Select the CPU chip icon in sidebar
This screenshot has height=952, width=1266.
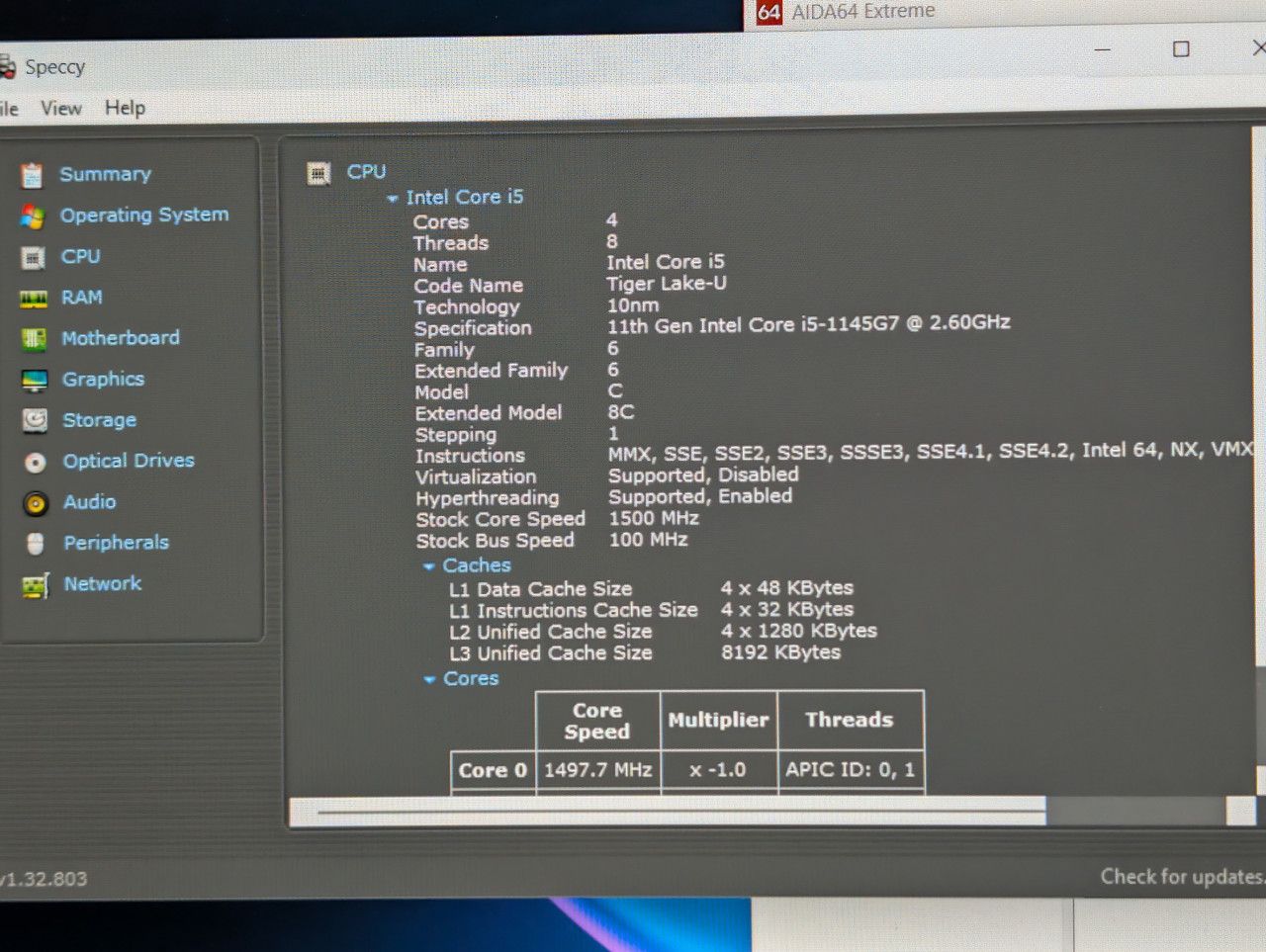coord(33,258)
